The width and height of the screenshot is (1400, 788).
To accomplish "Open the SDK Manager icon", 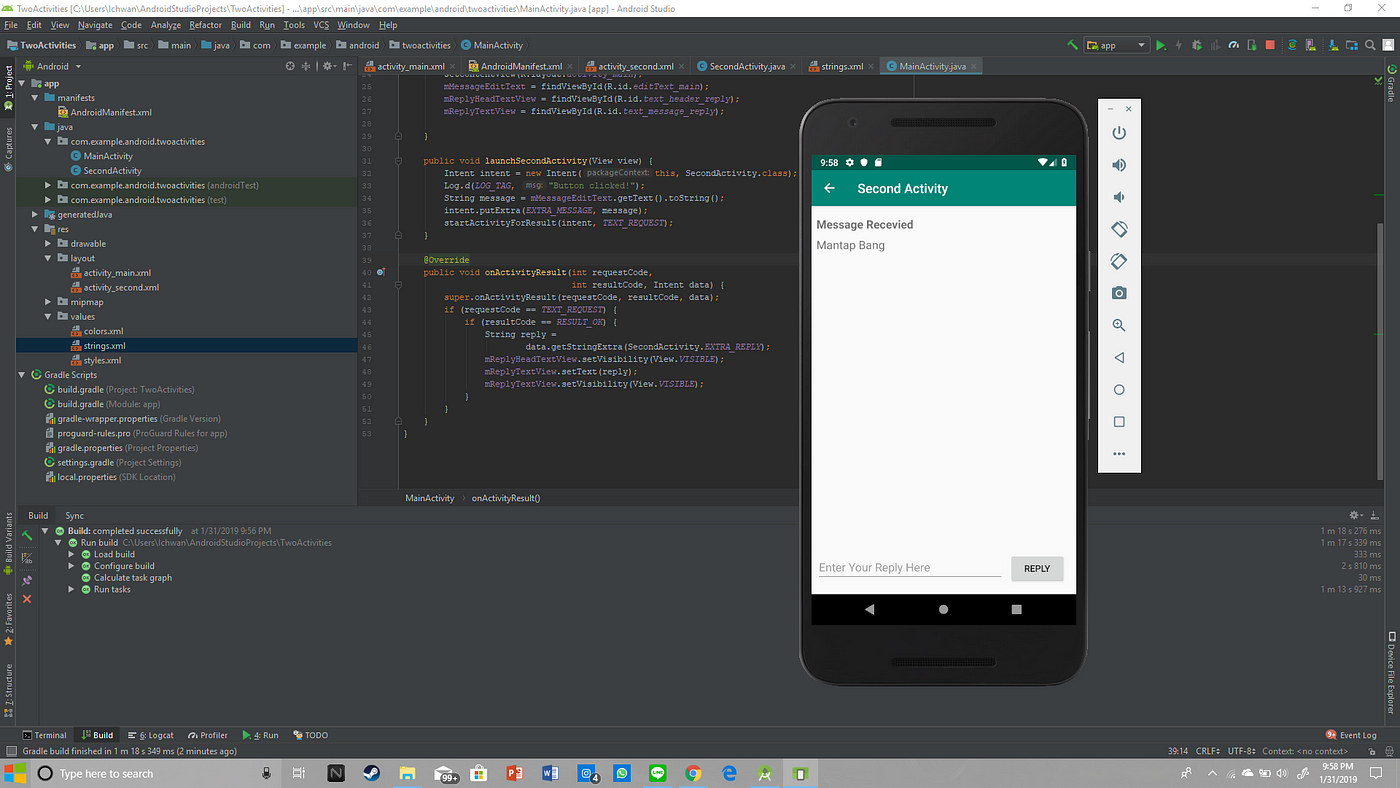I will click(1333, 45).
